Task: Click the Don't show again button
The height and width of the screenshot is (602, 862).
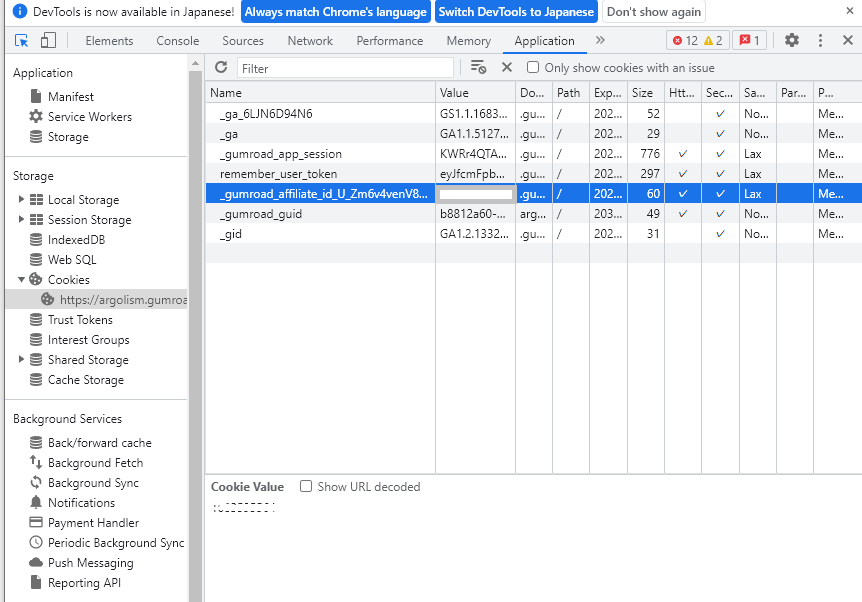Action: point(653,12)
